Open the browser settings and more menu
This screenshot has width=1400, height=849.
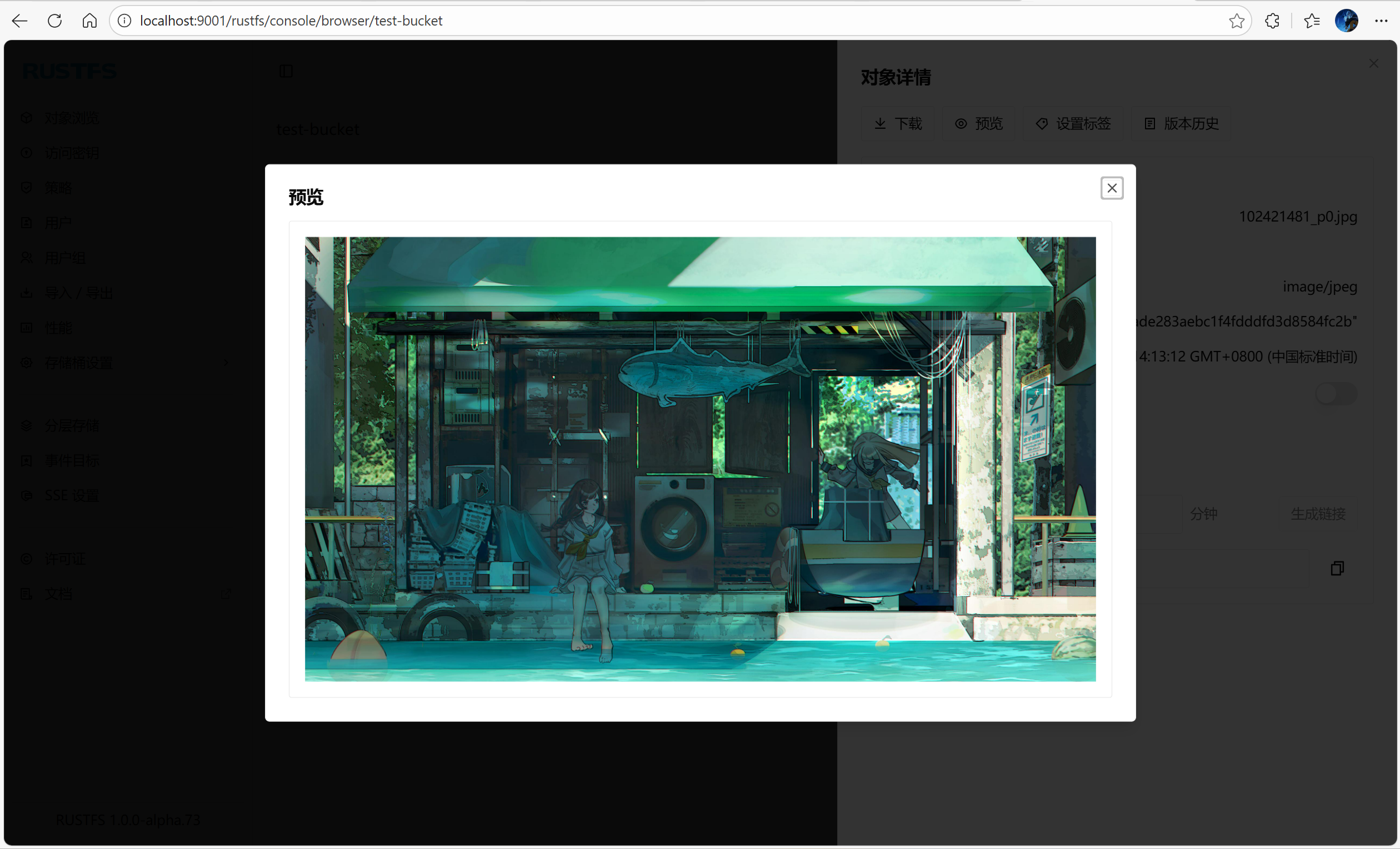[x=1381, y=21]
